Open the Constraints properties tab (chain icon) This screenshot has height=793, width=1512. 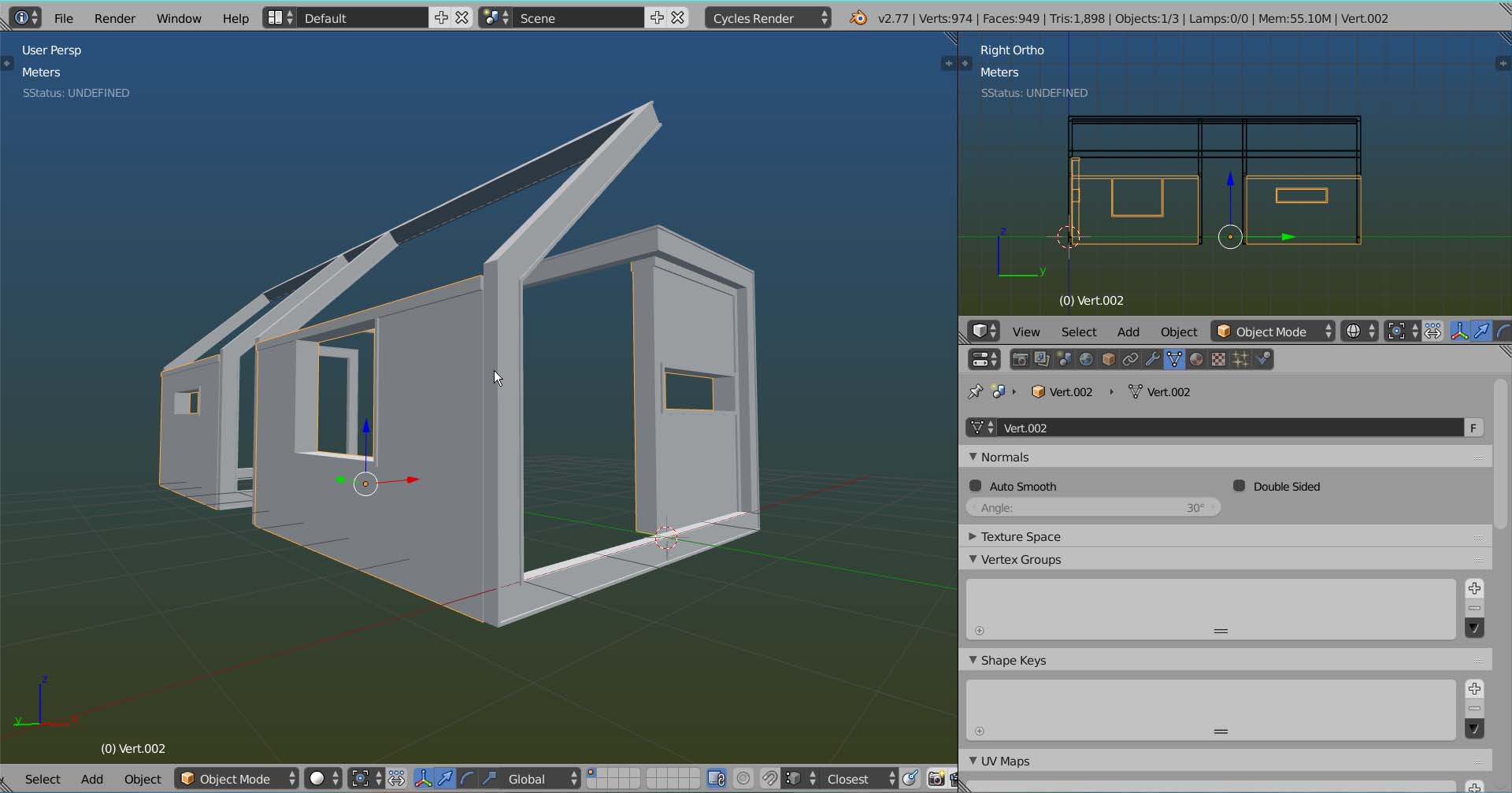[1130, 359]
